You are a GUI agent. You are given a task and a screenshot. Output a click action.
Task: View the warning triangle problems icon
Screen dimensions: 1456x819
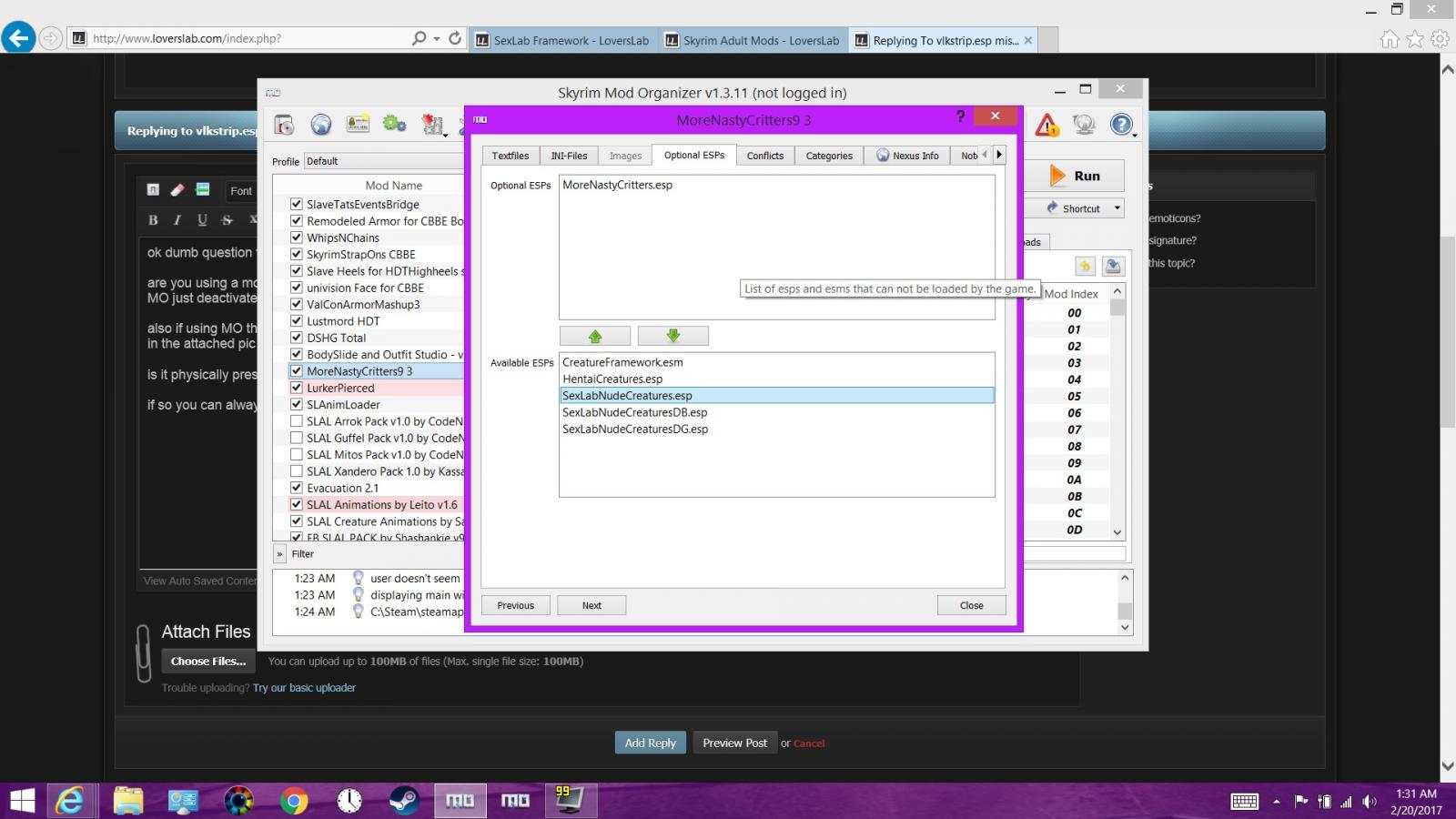[x=1046, y=125]
